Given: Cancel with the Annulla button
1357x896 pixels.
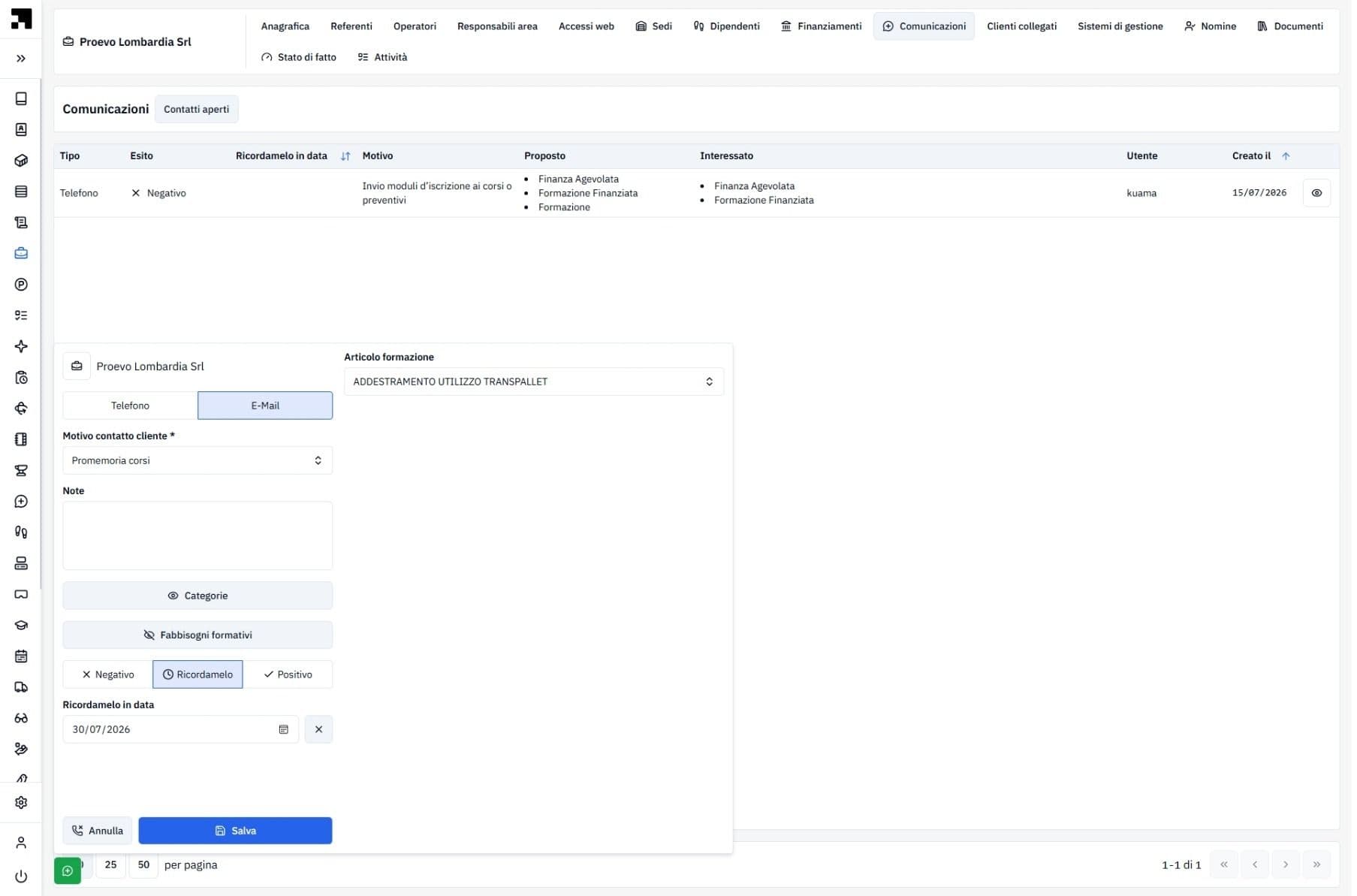Looking at the screenshot, I should (98, 831).
